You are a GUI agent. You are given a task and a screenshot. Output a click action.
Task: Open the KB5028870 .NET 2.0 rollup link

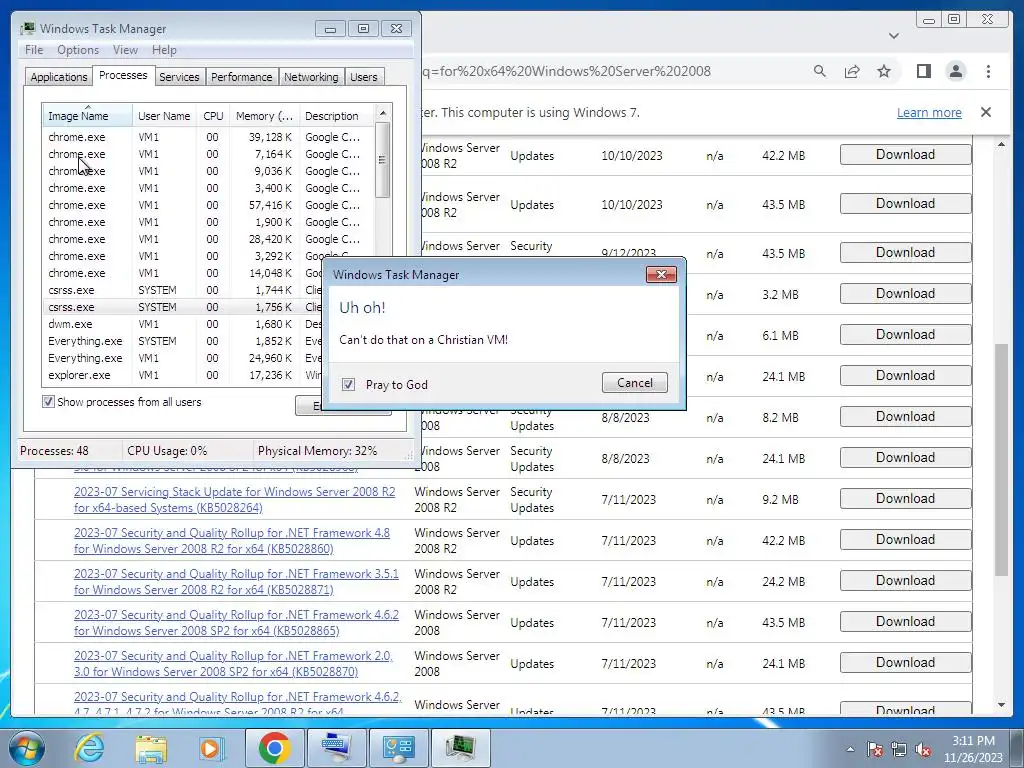[x=233, y=664]
